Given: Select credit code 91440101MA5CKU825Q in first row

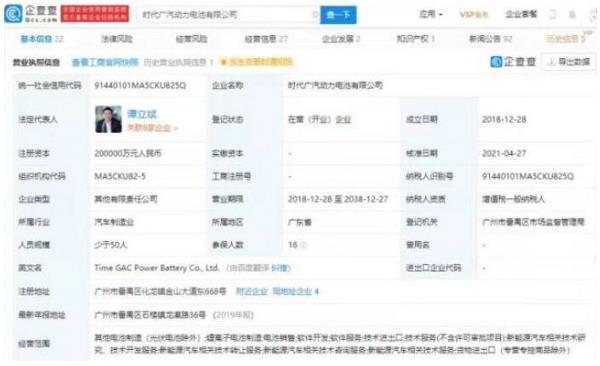Looking at the screenshot, I should click(140, 85).
